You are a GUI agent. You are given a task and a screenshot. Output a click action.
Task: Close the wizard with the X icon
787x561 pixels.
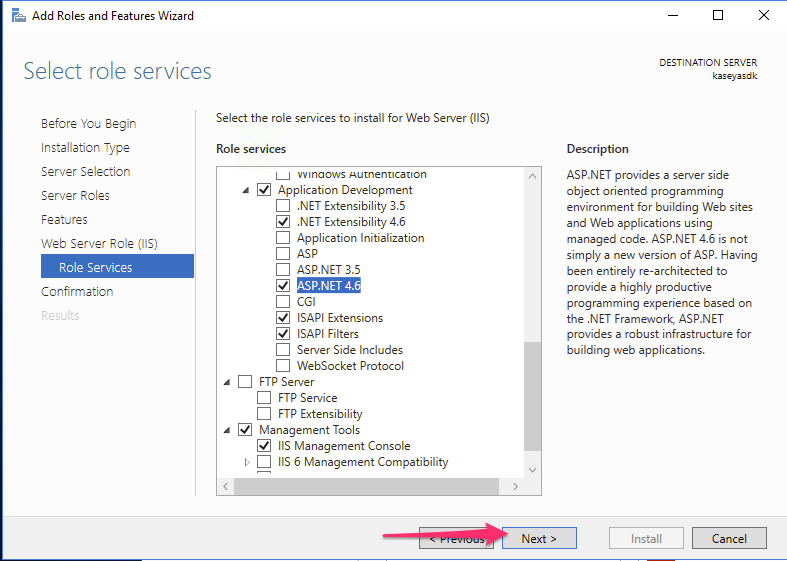764,16
